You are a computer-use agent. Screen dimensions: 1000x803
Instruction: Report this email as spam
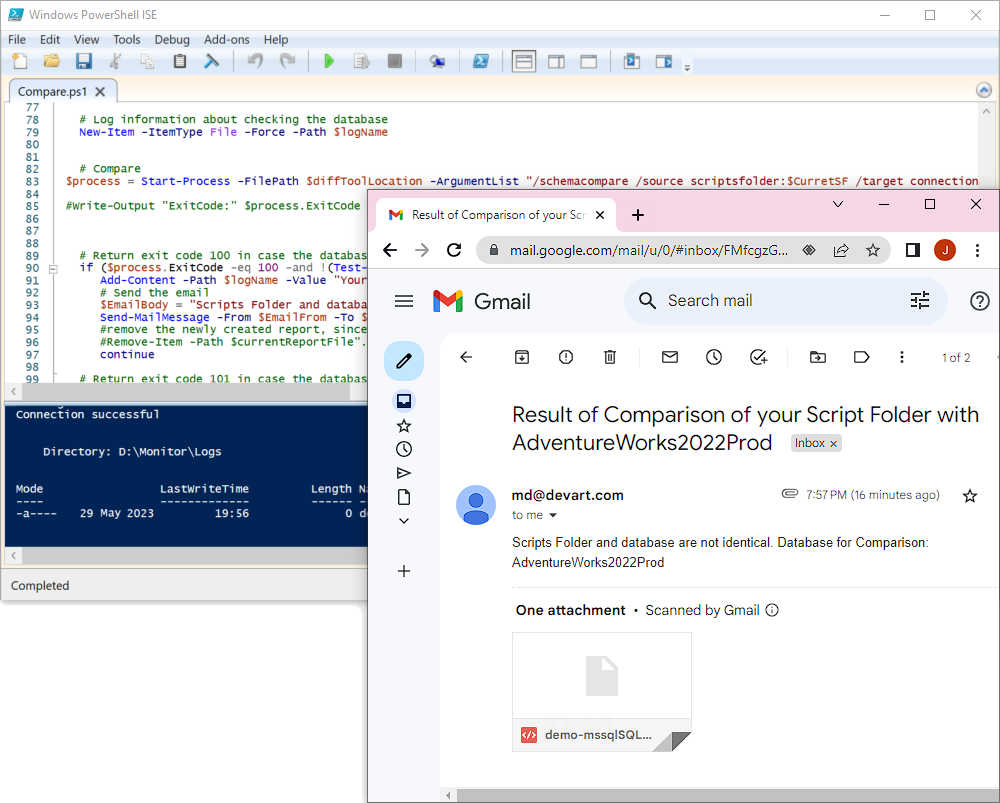(566, 357)
